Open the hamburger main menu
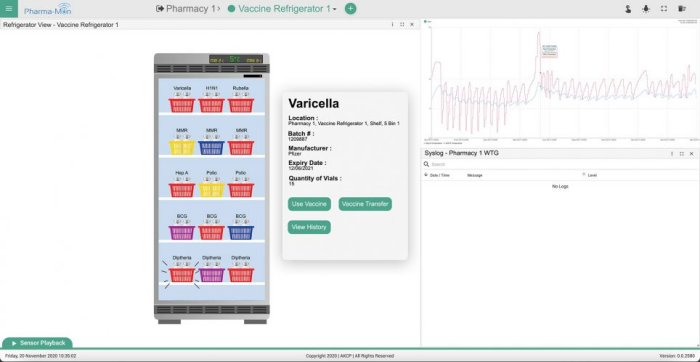 click(9, 8)
